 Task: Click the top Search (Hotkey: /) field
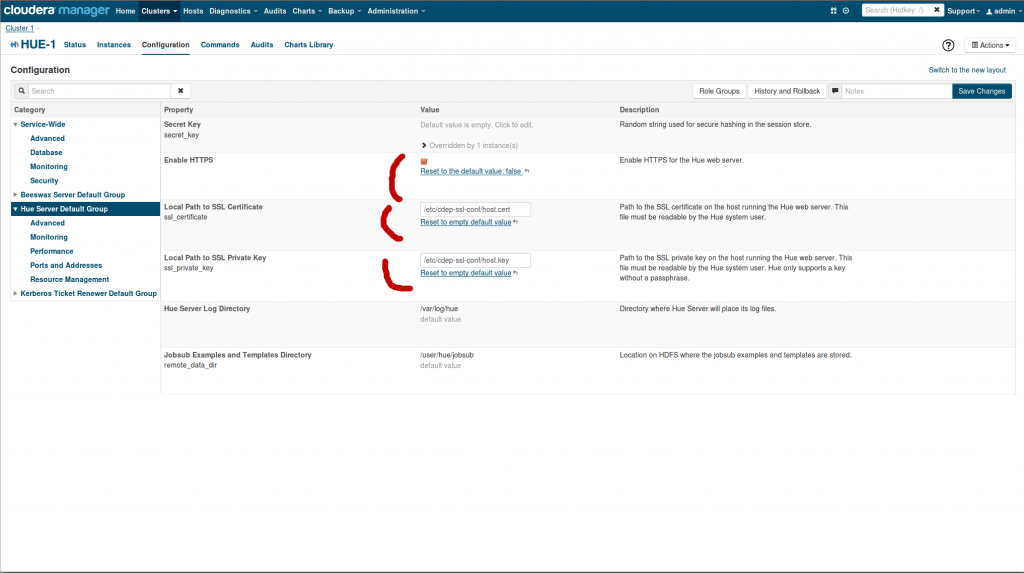tap(897, 10)
